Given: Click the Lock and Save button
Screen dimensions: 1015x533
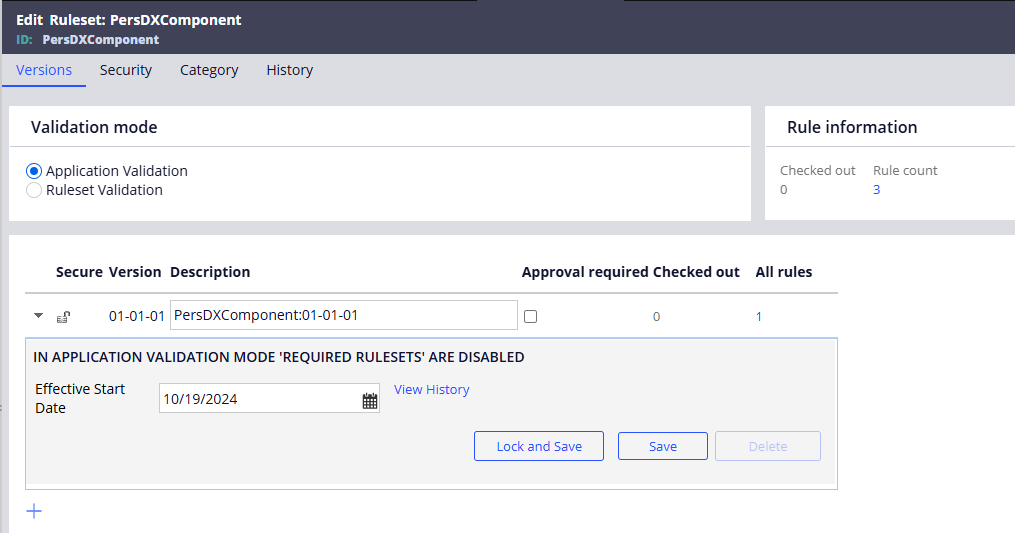Looking at the screenshot, I should pyautogui.click(x=538, y=446).
